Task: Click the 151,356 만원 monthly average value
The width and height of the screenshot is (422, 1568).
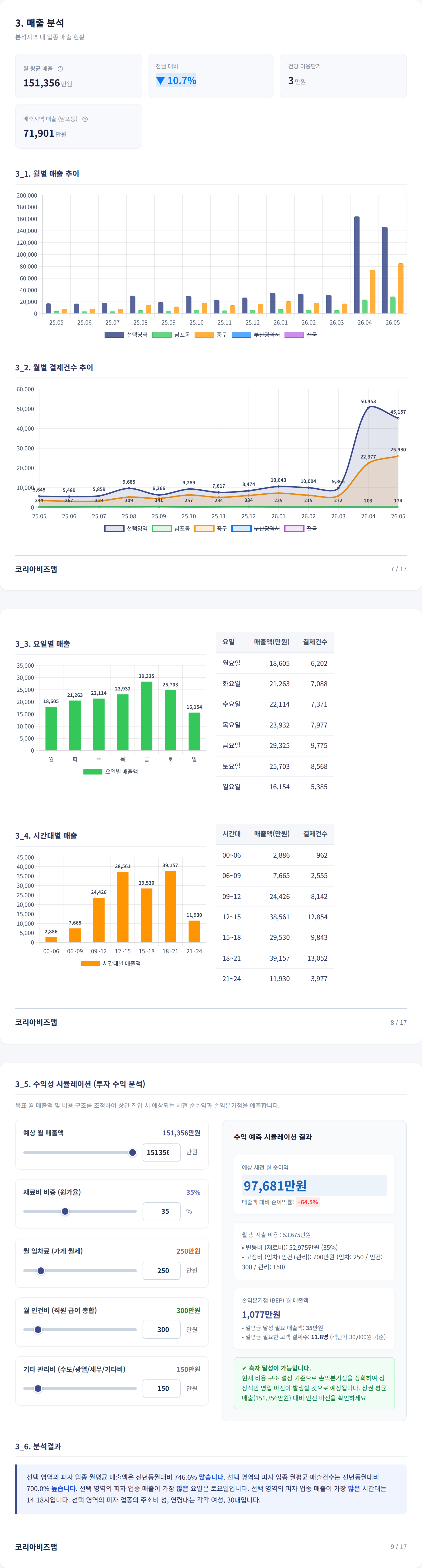Action: 48,83
